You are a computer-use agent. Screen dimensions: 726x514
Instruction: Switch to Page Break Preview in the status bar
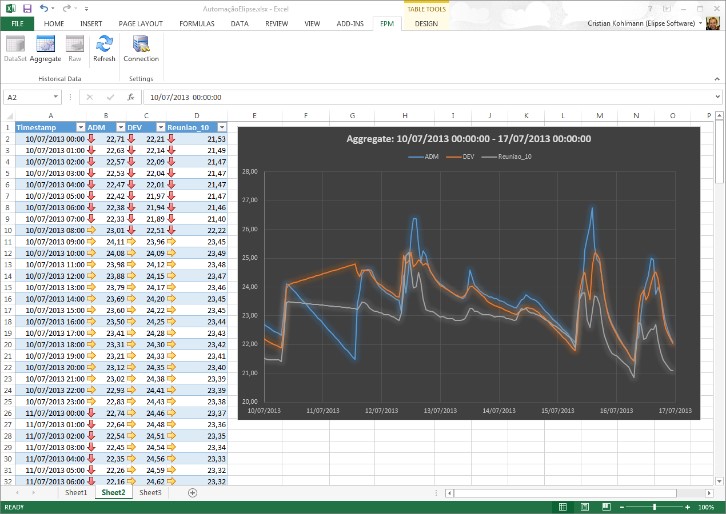[x=606, y=507]
